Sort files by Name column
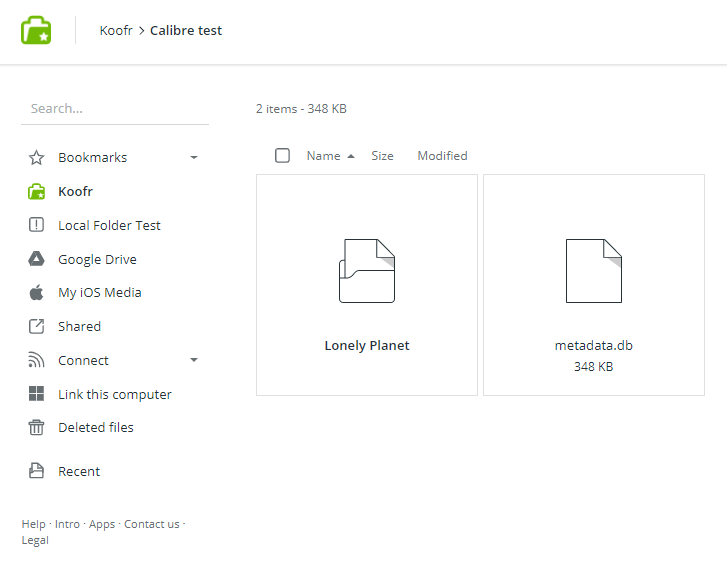The height and width of the screenshot is (569, 727). [323, 156]
